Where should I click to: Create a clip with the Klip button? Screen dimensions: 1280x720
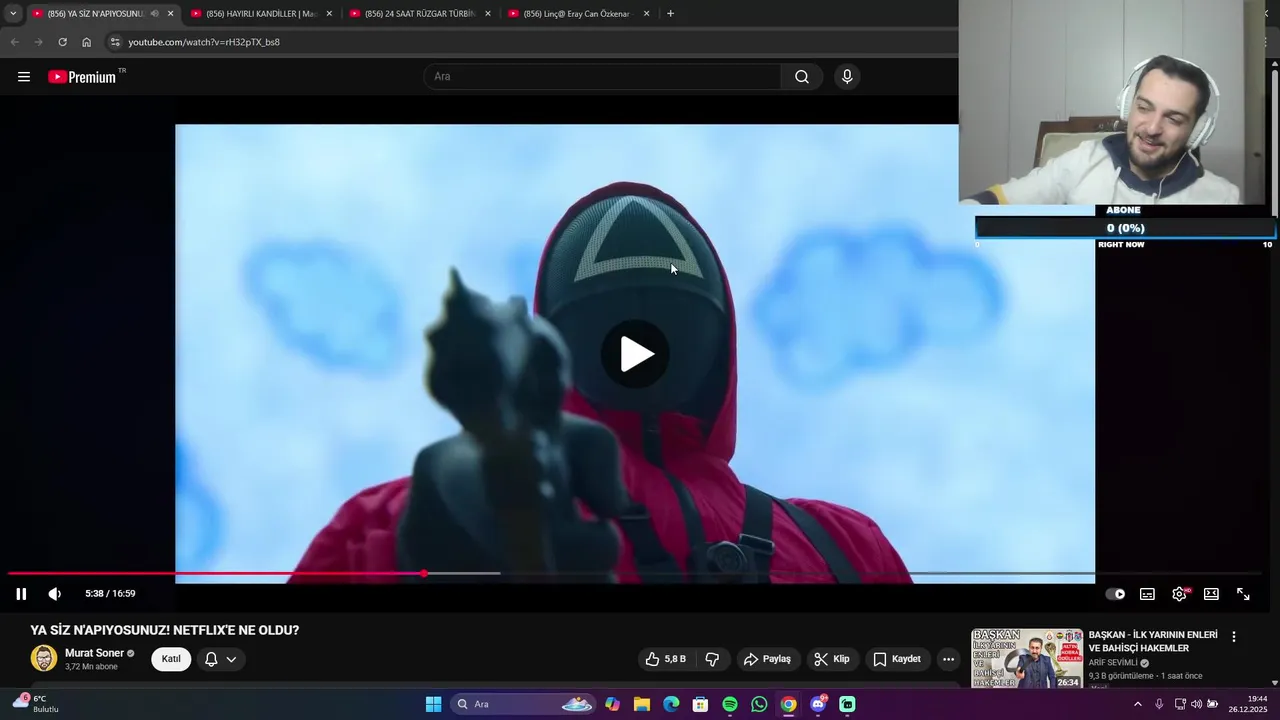point(832,659)
